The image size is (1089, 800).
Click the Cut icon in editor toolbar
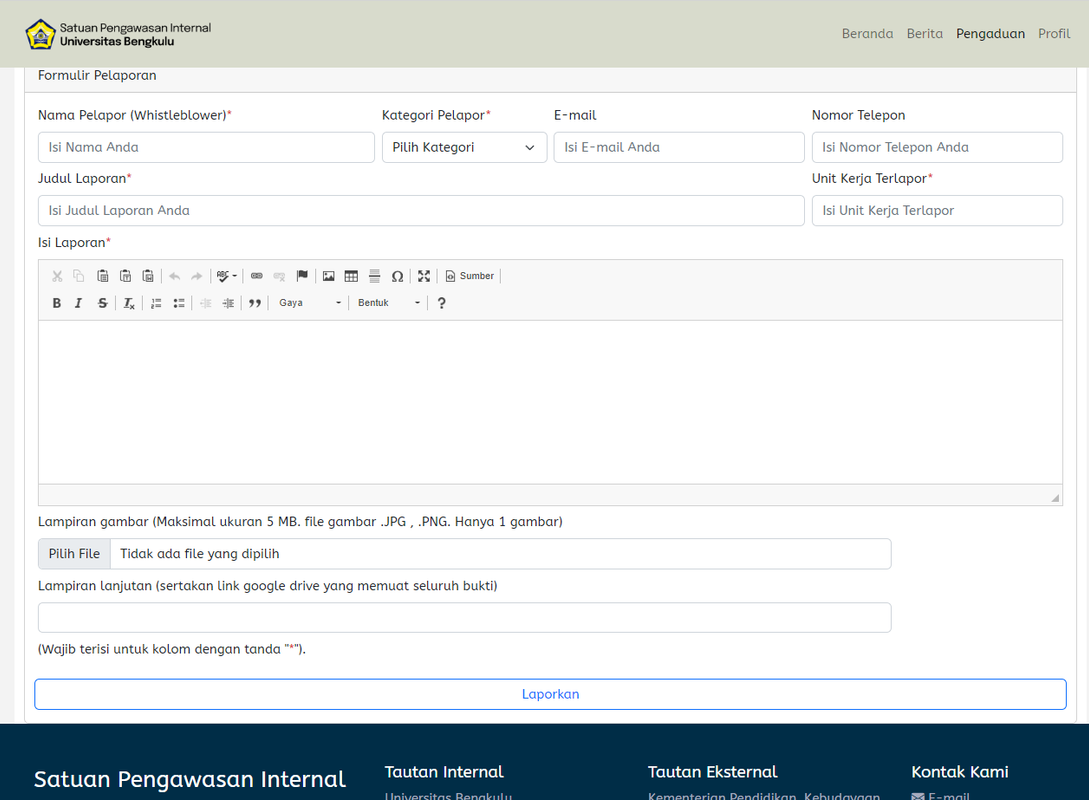pos(57,276)
